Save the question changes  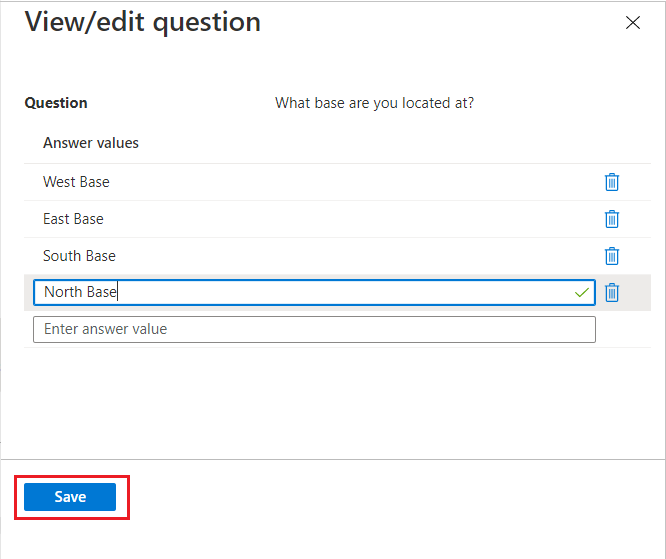tap(70, 497)
